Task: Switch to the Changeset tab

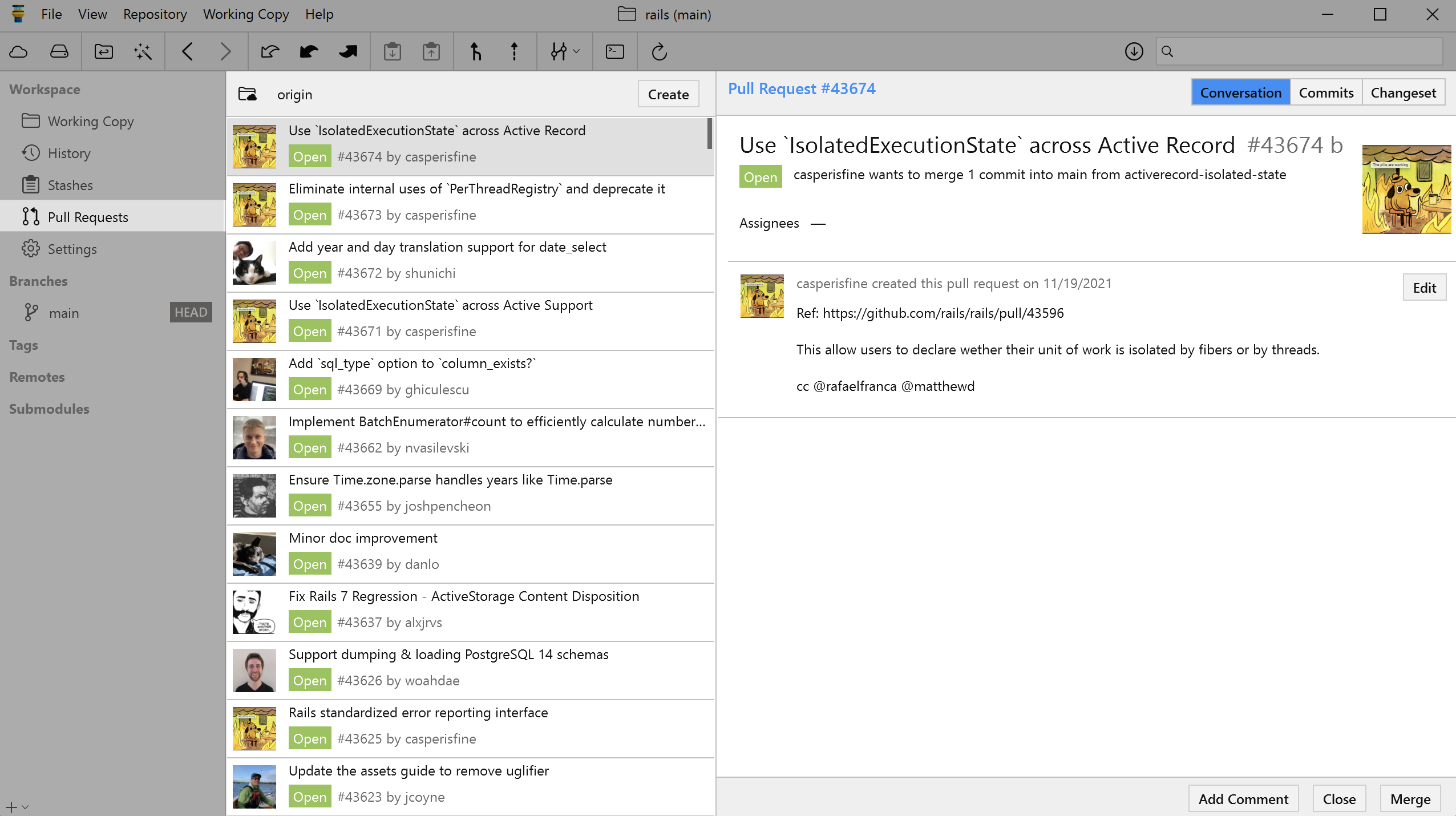Action: coord(1403,92)
